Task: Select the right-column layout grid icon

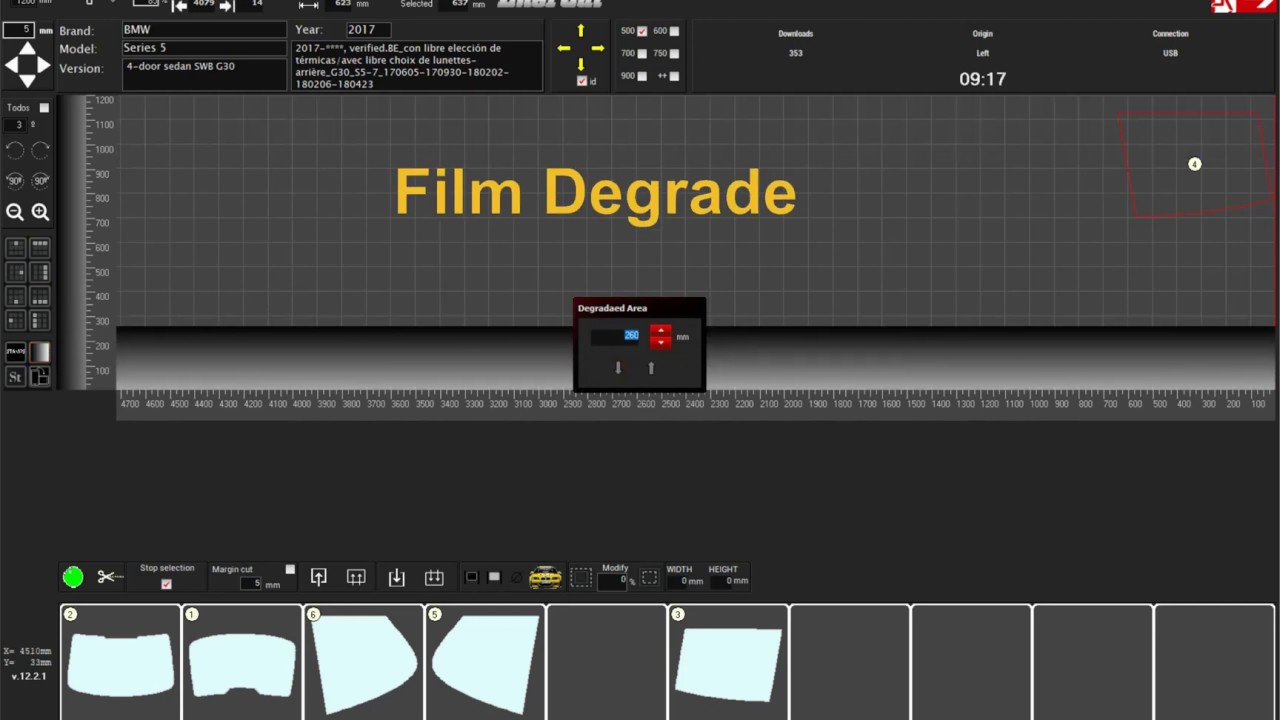Action: [40, 271]
